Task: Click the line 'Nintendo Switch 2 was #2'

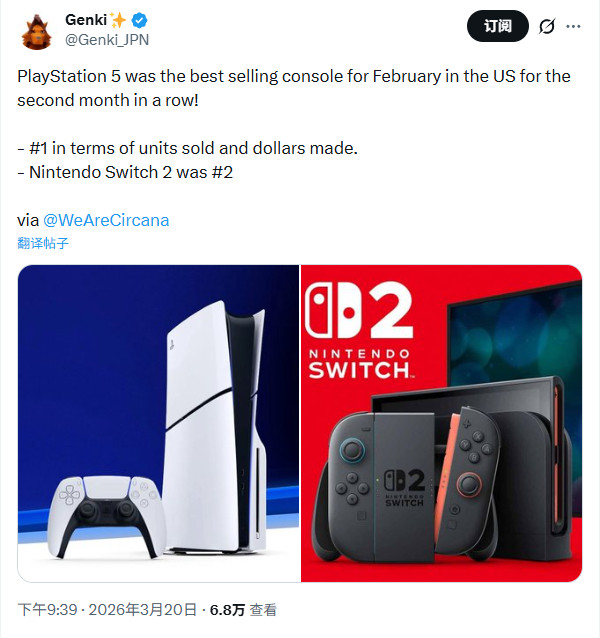Action: point(125,172)
